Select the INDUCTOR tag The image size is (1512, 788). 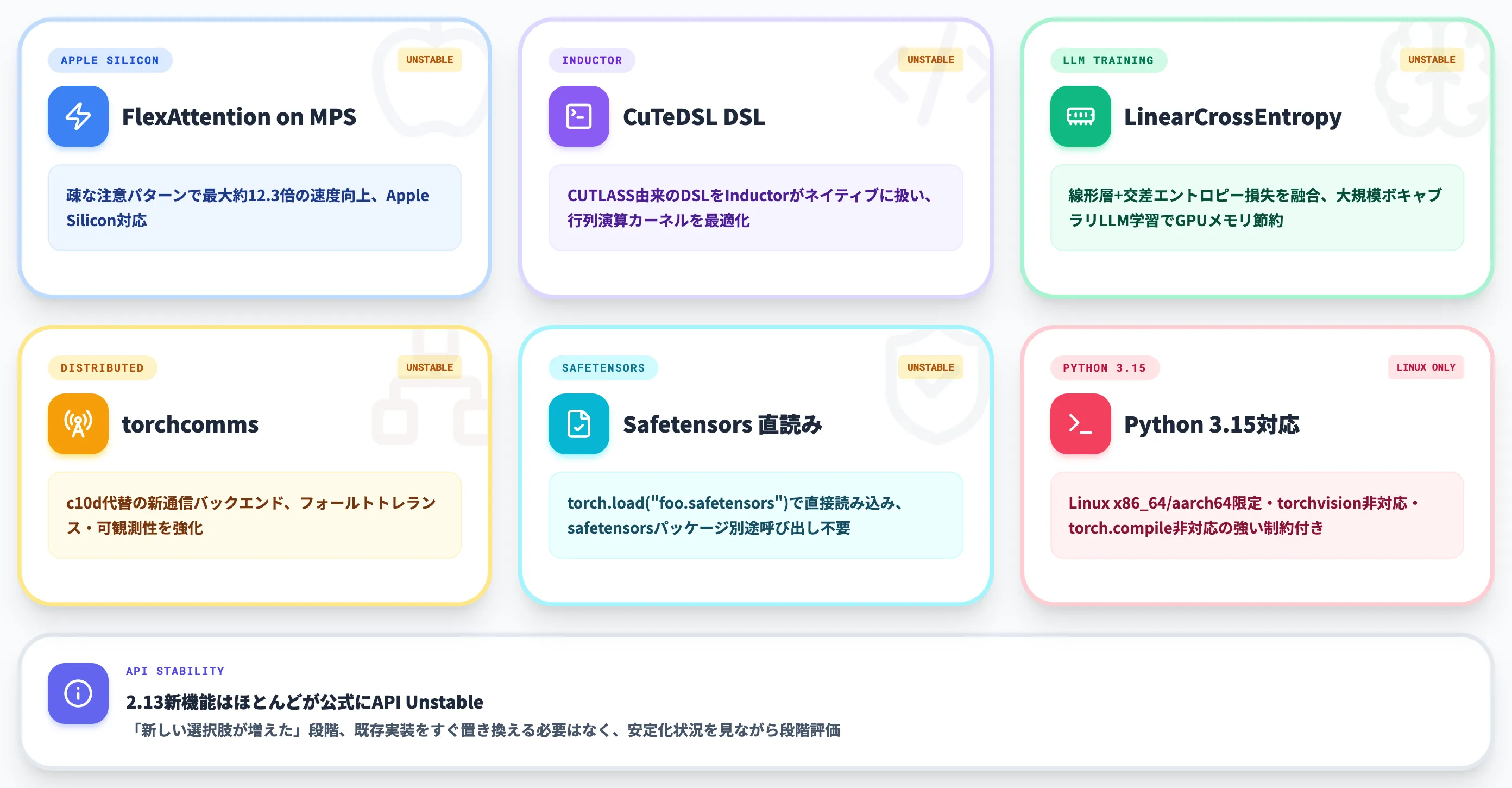591,60
